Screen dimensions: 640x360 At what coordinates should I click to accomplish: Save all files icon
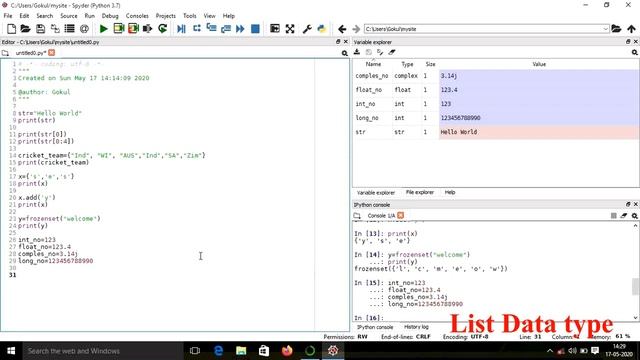click(55, 29)
